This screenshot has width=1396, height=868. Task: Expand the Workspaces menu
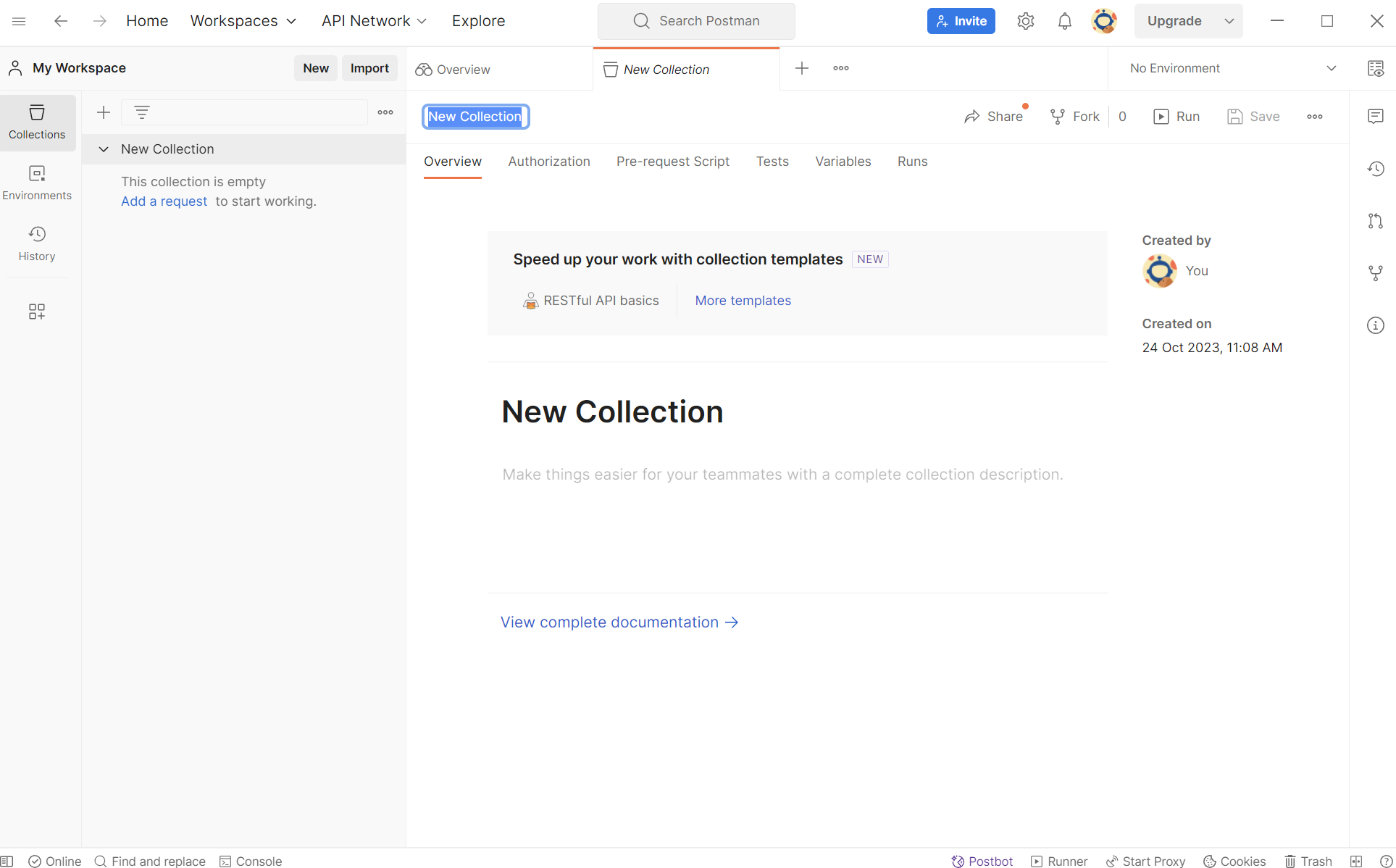point(243,21)
